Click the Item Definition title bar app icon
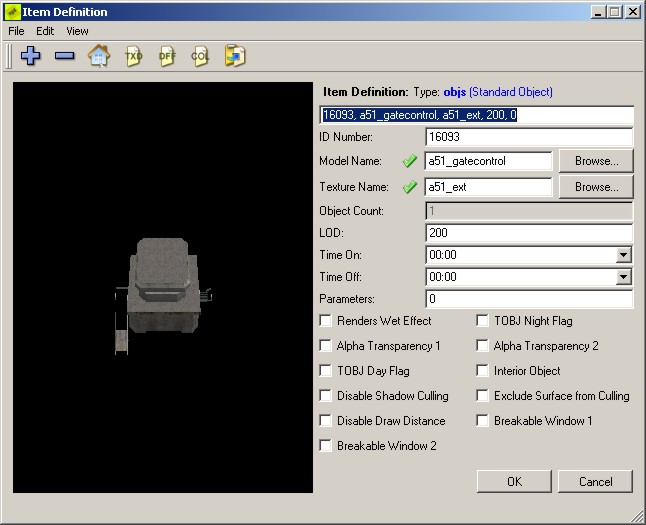This screenshot has height=525, width=646. pos(12,12)
